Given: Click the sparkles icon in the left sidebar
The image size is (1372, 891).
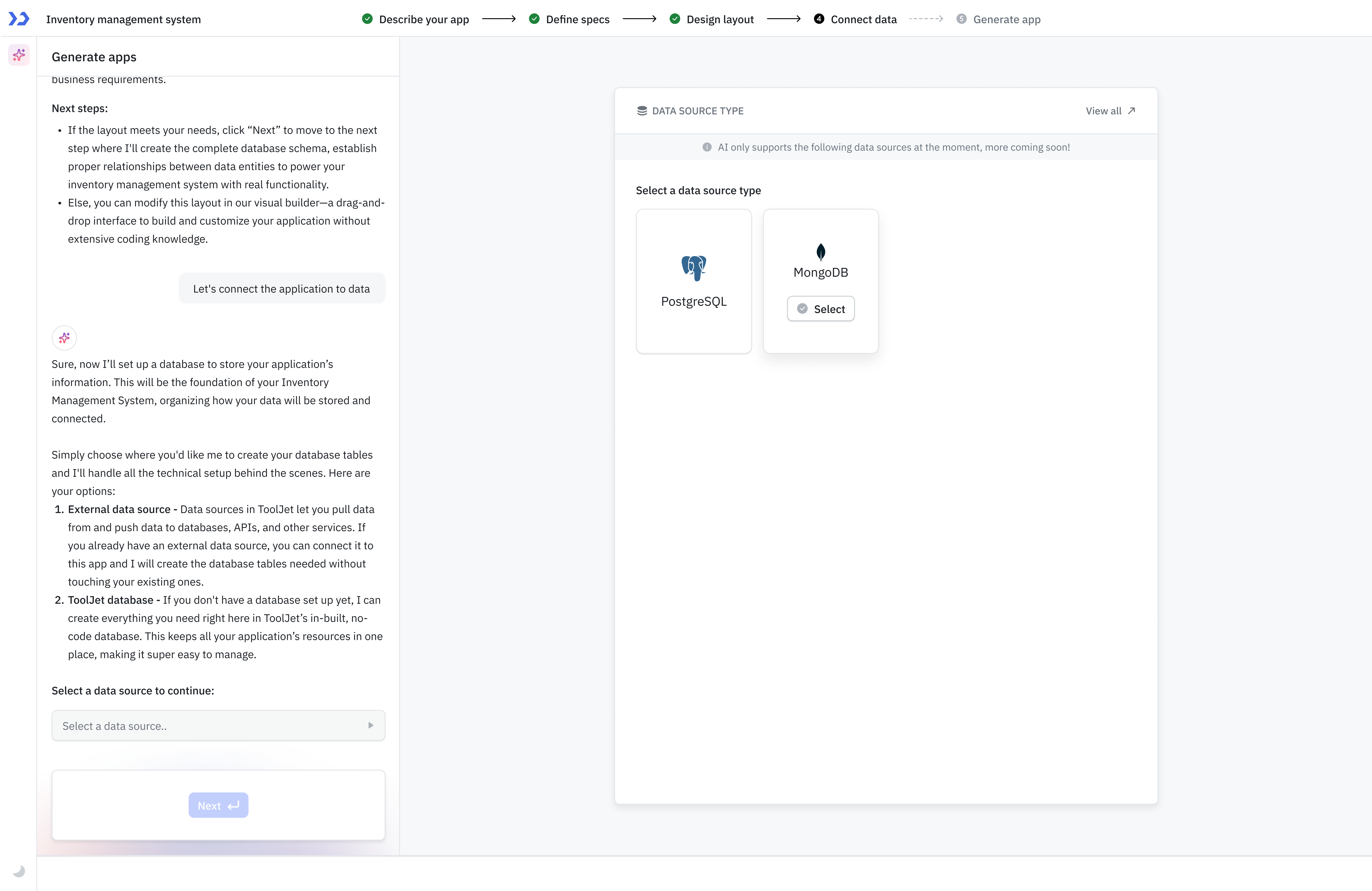Looking at the screenshot, I should (19, 55).
